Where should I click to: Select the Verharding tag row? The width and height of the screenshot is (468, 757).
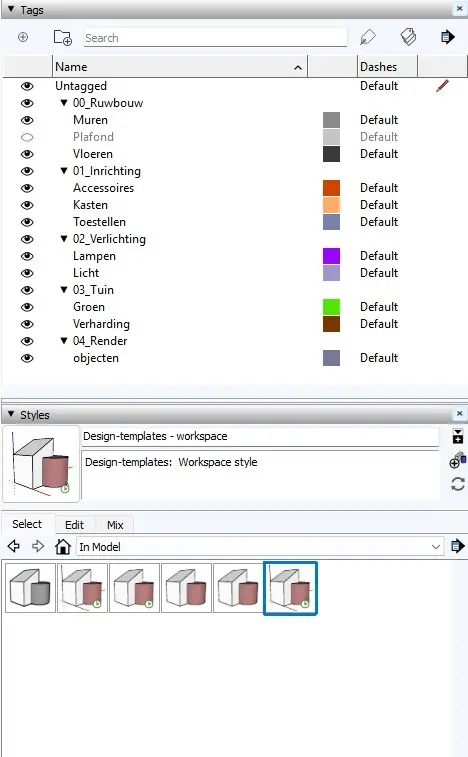(101, 324)
